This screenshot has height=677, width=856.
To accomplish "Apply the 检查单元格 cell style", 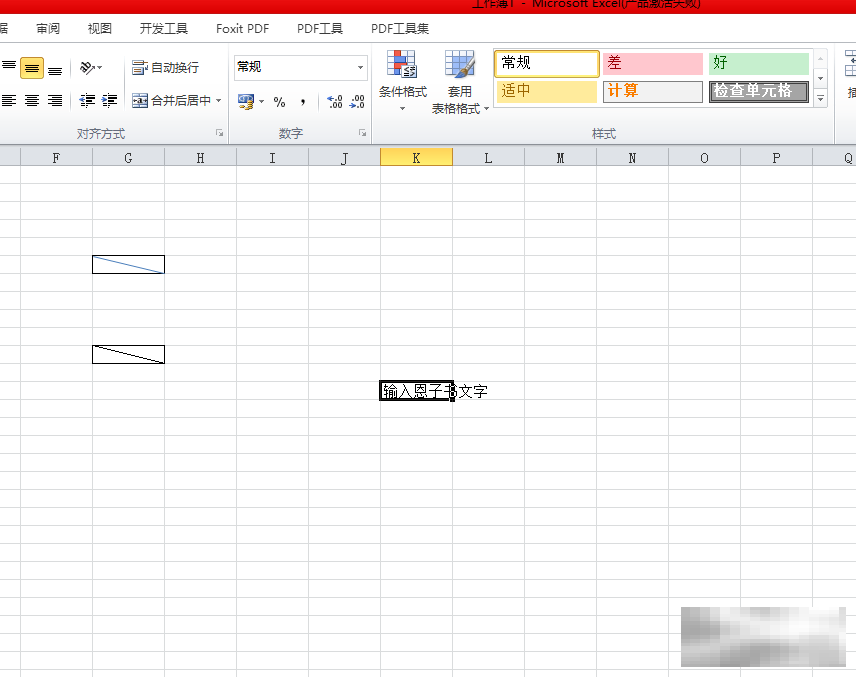I will coord(758,91).
